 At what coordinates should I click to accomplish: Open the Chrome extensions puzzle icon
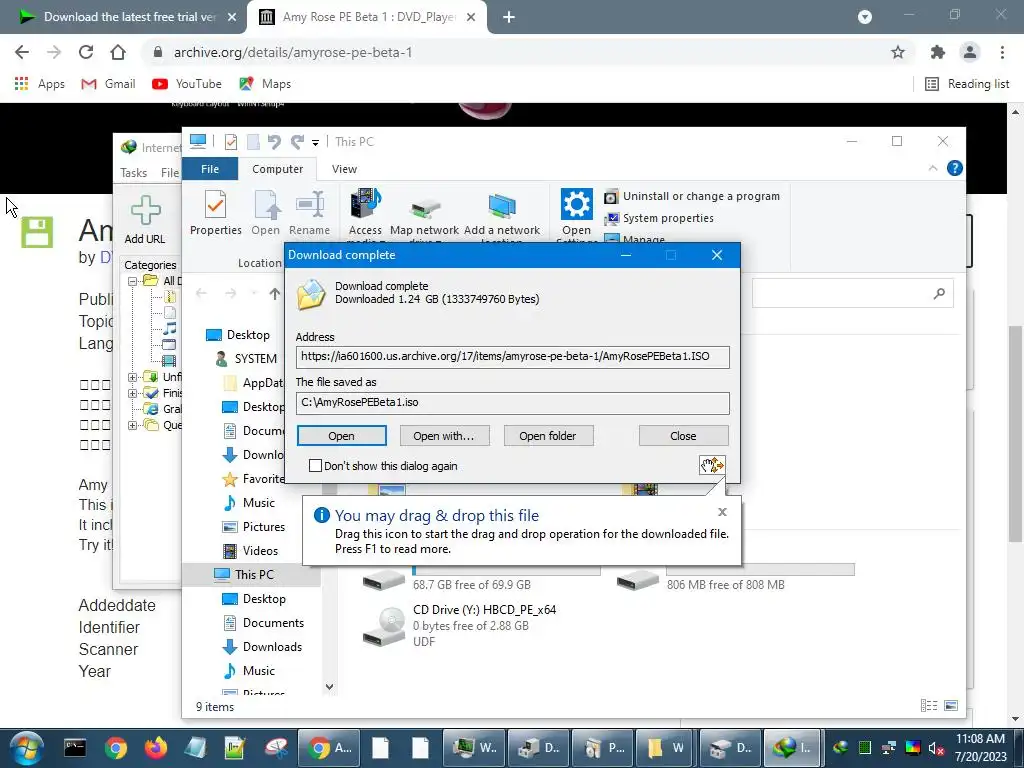pyautogui.click(x=938, y=52)
